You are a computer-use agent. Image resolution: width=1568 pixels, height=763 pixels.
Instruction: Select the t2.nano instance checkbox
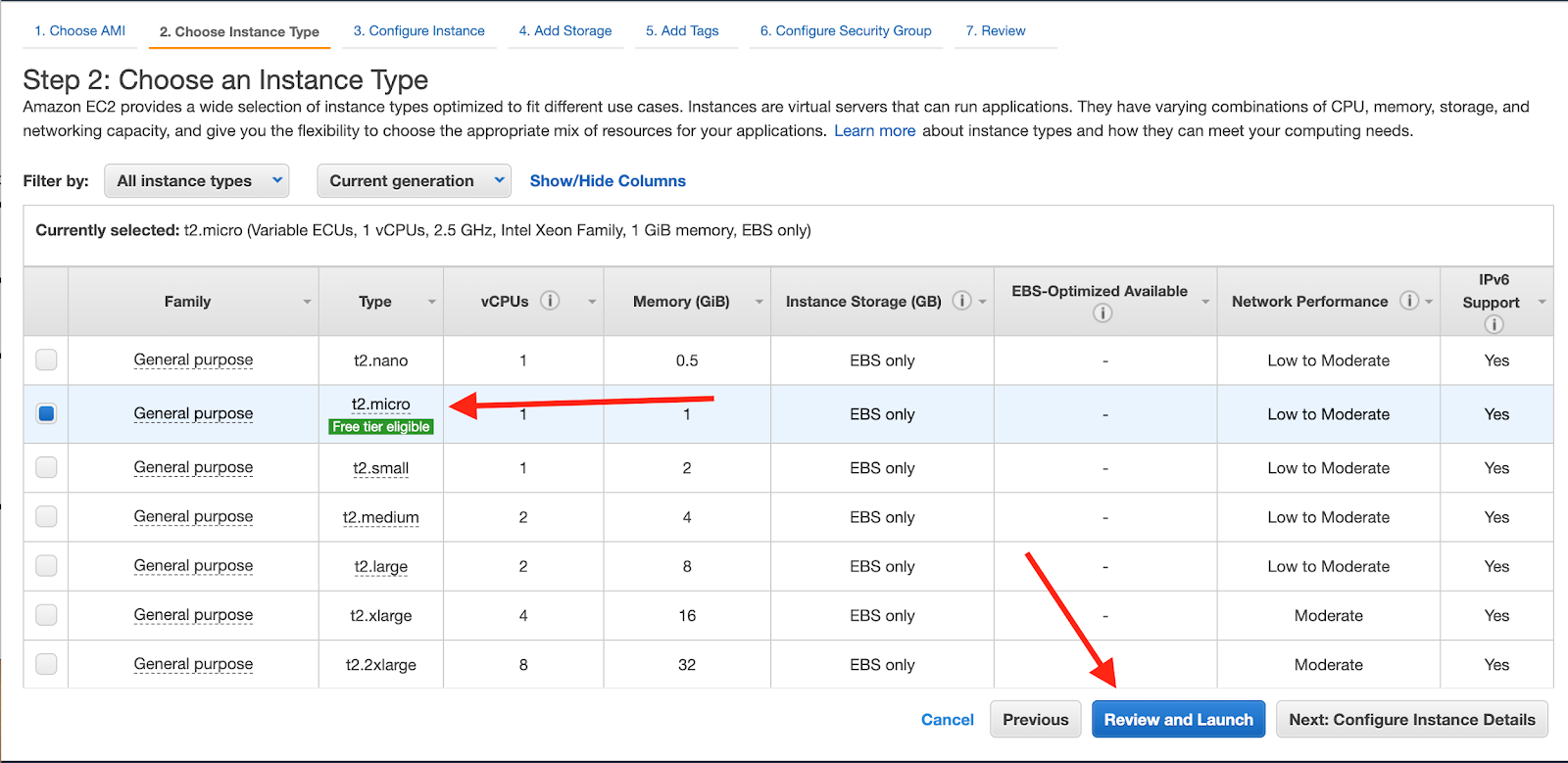pyautogui.click(x=46, y=359)
